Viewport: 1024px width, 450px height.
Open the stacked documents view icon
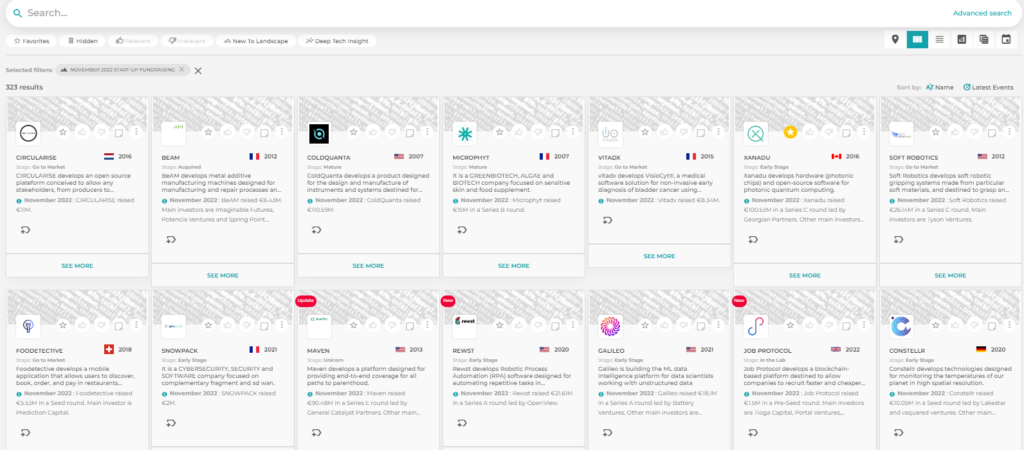984,40
